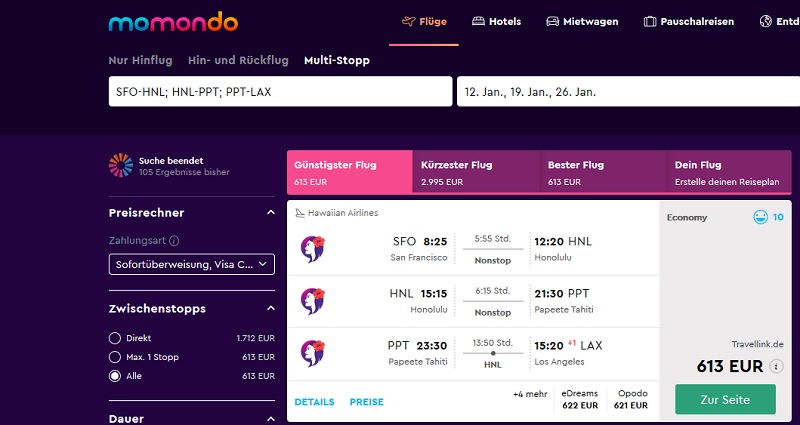The image size is (800, 425).
Task: Click the colorful search status spinner icon
Action: (121, 165)
